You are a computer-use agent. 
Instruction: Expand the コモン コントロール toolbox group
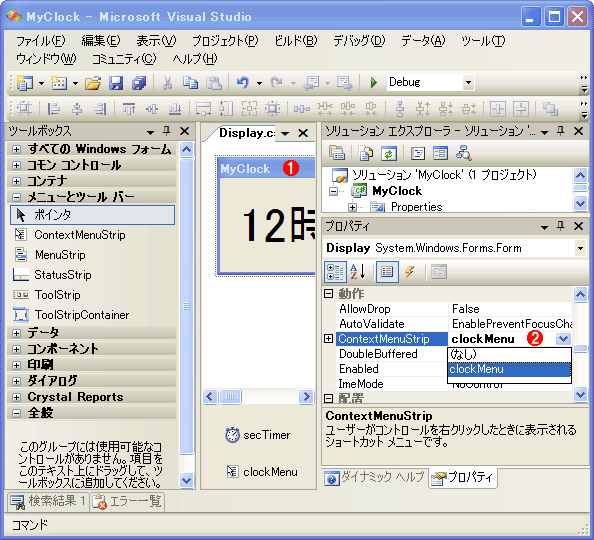(16, 165)
